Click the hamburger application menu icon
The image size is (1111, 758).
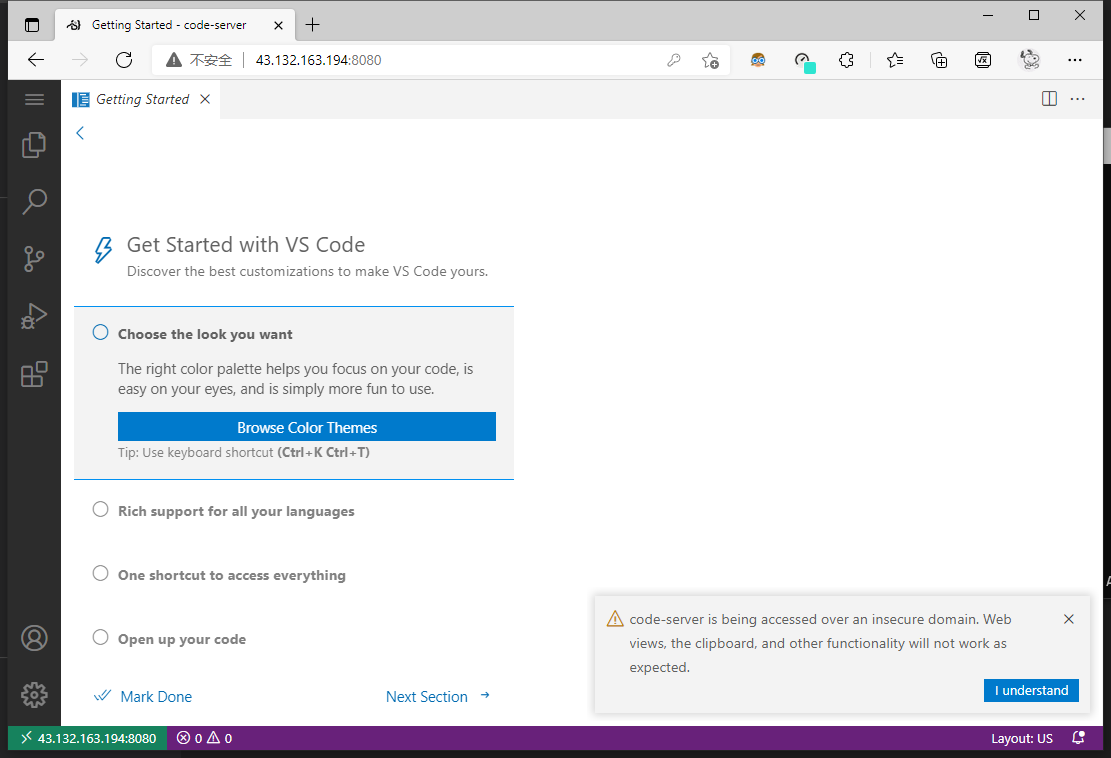point(34,99)
